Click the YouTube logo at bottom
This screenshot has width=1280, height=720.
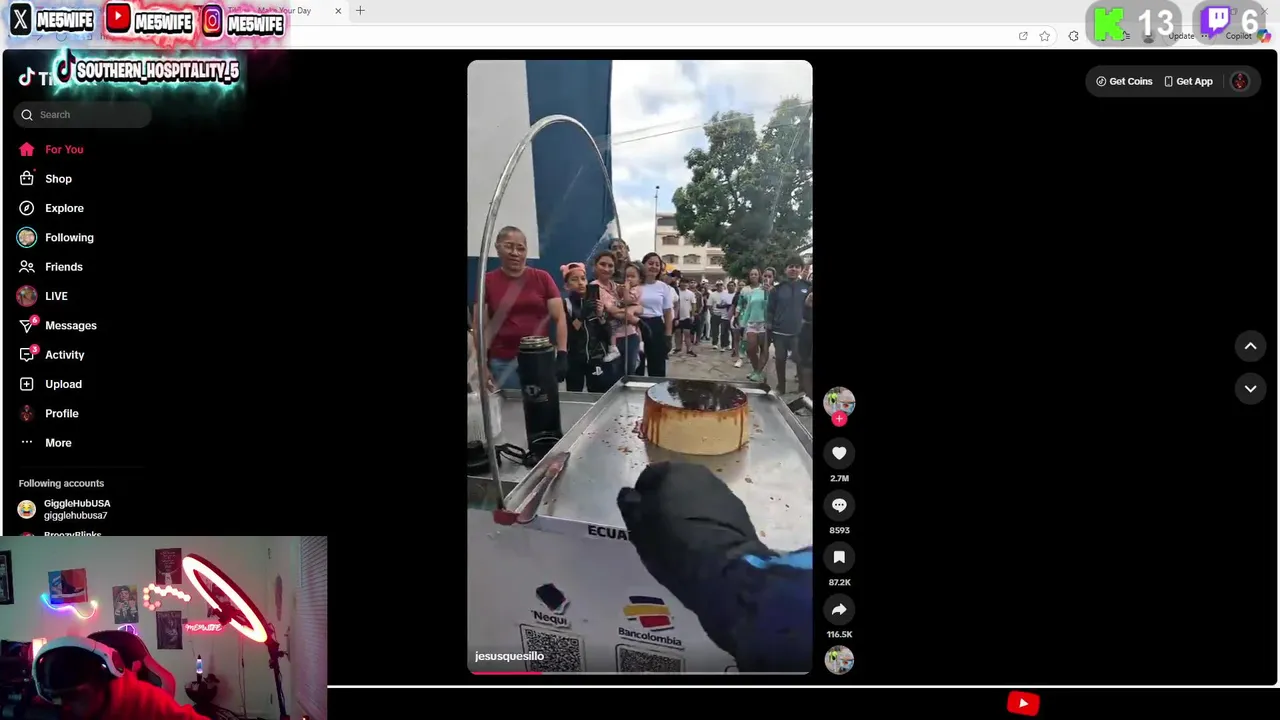1023,703
